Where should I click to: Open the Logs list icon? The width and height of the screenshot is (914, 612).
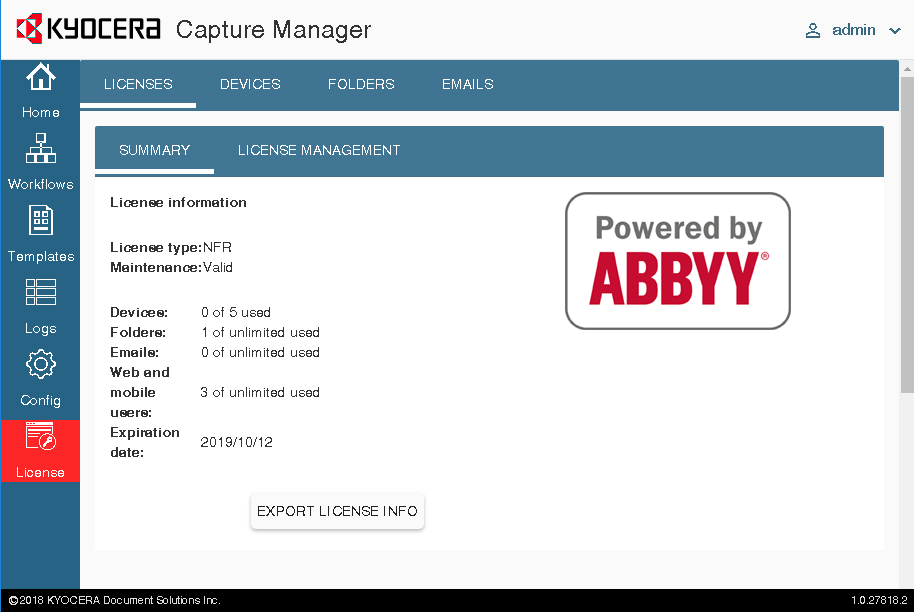tap(40, 292)
